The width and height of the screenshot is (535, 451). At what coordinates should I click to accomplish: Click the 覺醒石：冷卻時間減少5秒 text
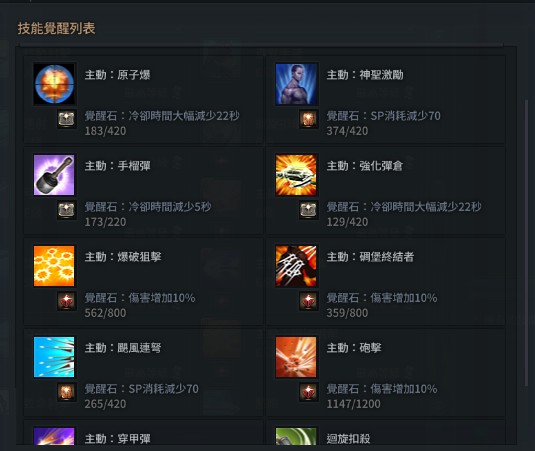pos(148,207)
